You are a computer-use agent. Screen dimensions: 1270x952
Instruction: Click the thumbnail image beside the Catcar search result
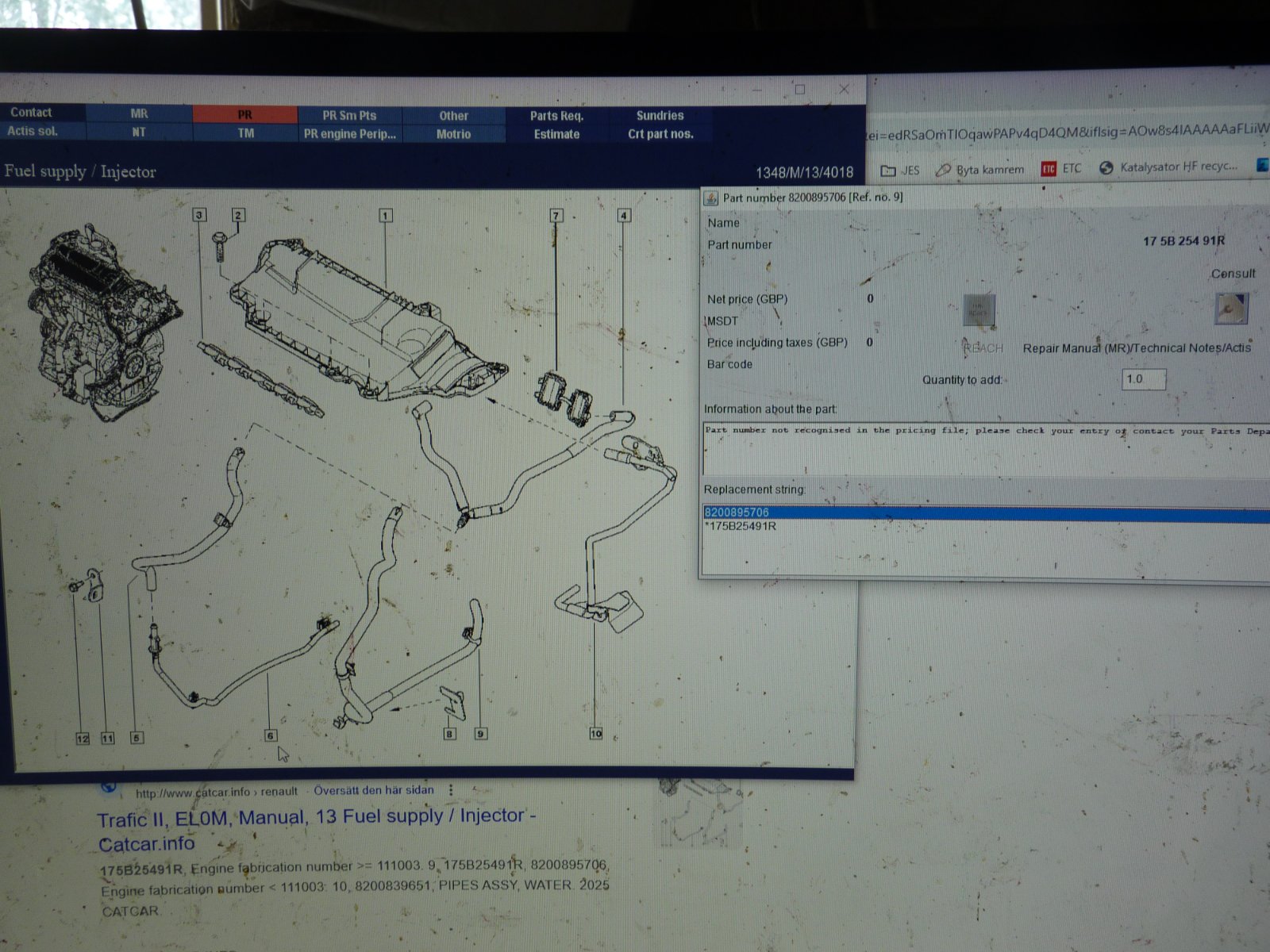[698, 813]
